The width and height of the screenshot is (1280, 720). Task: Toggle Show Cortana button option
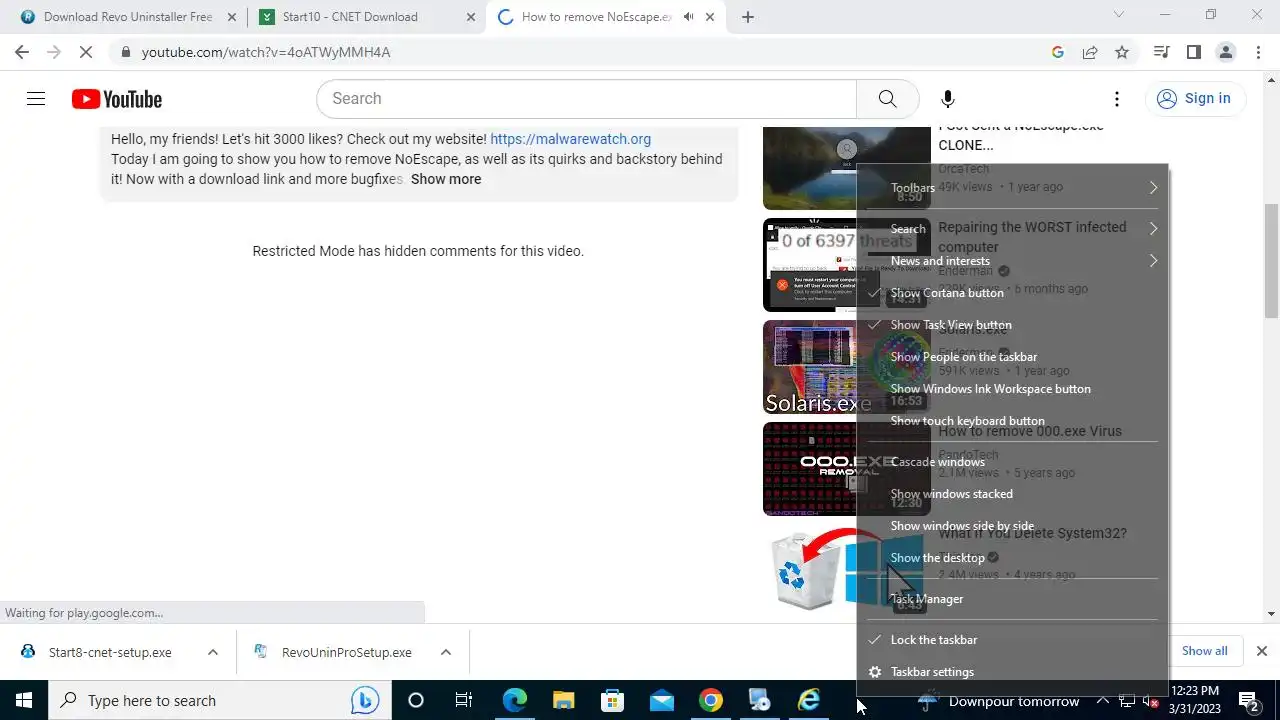(1013, 293)
